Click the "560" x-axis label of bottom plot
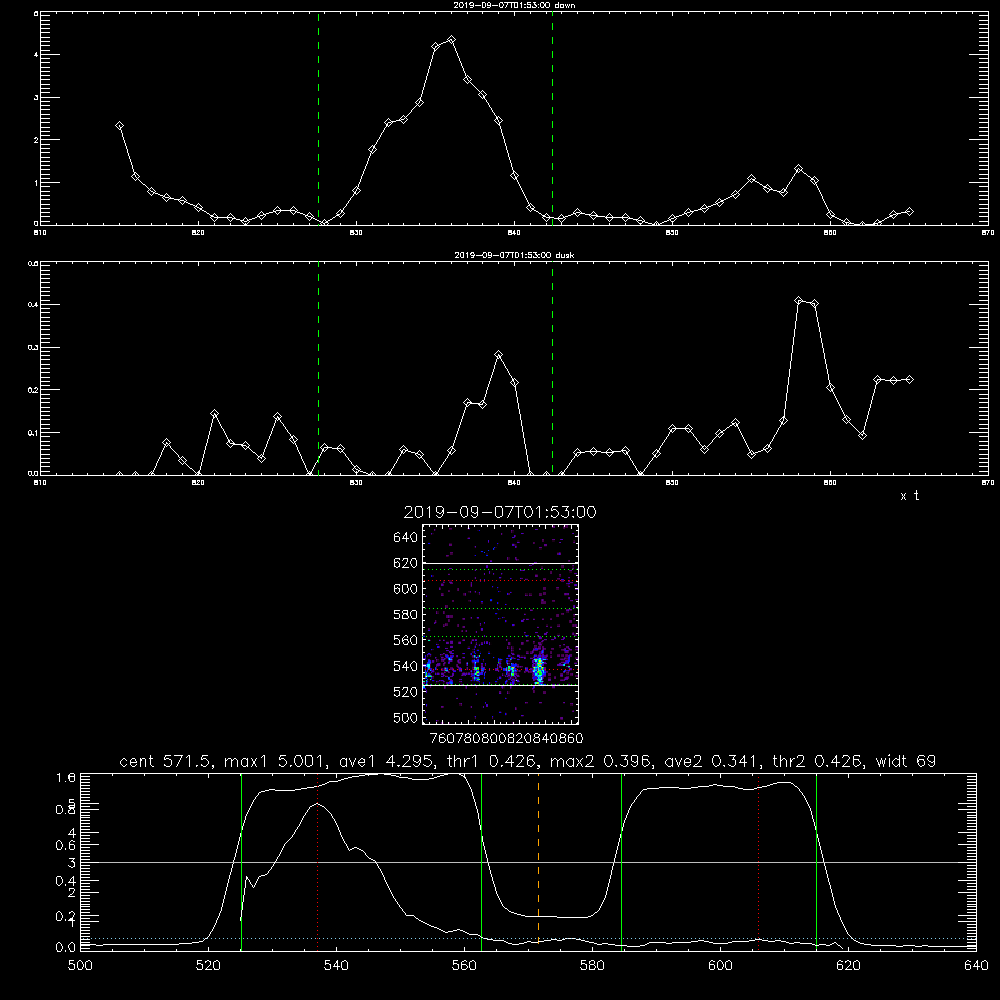Image resolution: width=1000 pixels, height=1000 pixels. pos(464,966)
